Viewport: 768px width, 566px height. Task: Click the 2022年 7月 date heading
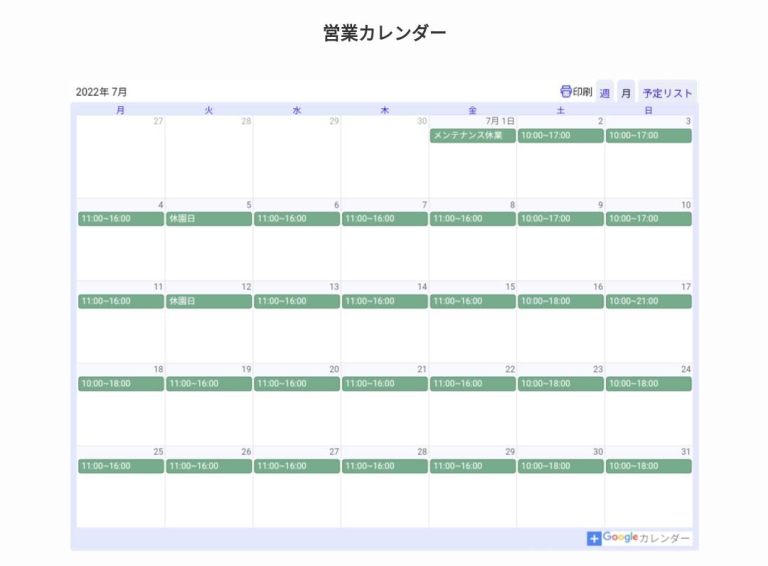pyautogui.click(x=102, y=92)
